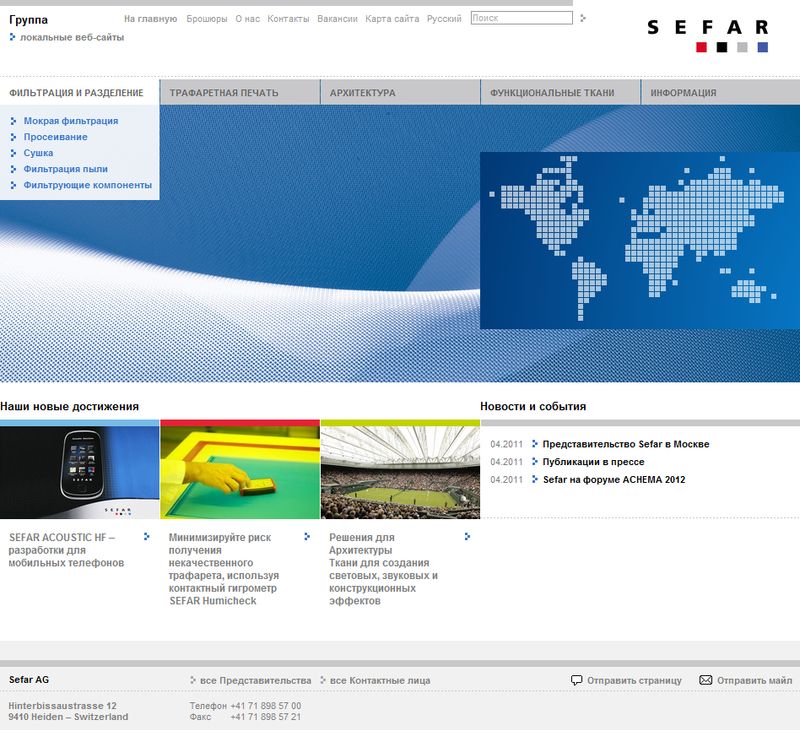This screenshot has width=800, height=731.
Task: Focus the Поиск search field
Action: tap(521, 18)
